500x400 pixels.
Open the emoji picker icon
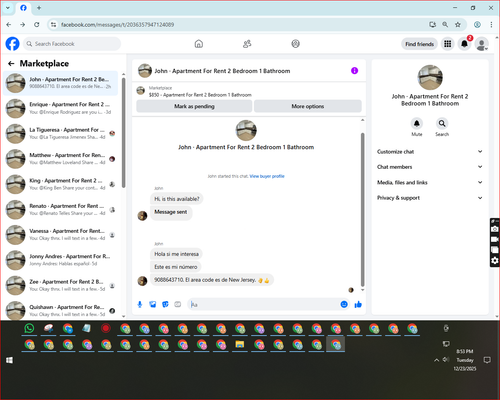tap(344, 304)
